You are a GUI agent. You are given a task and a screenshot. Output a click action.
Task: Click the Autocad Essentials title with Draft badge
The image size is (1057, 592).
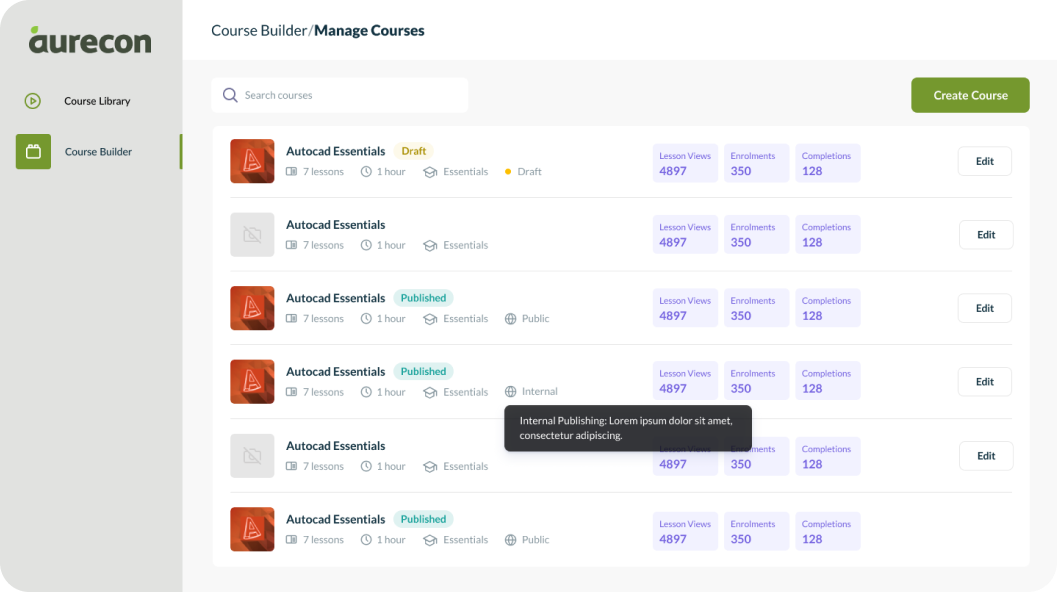tap(336, 151)
